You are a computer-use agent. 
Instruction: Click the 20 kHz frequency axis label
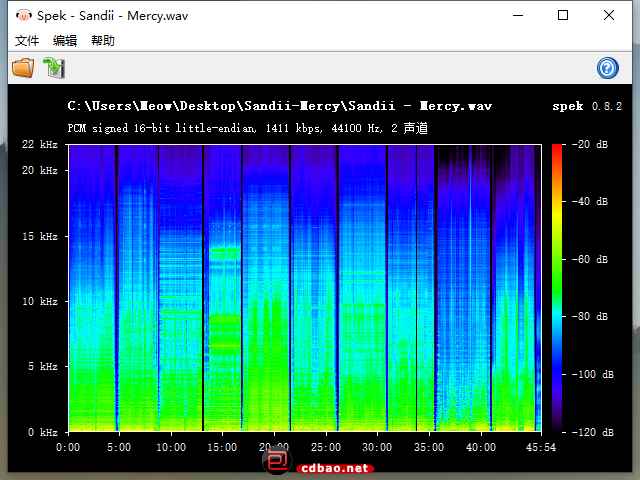coord(40,170)
